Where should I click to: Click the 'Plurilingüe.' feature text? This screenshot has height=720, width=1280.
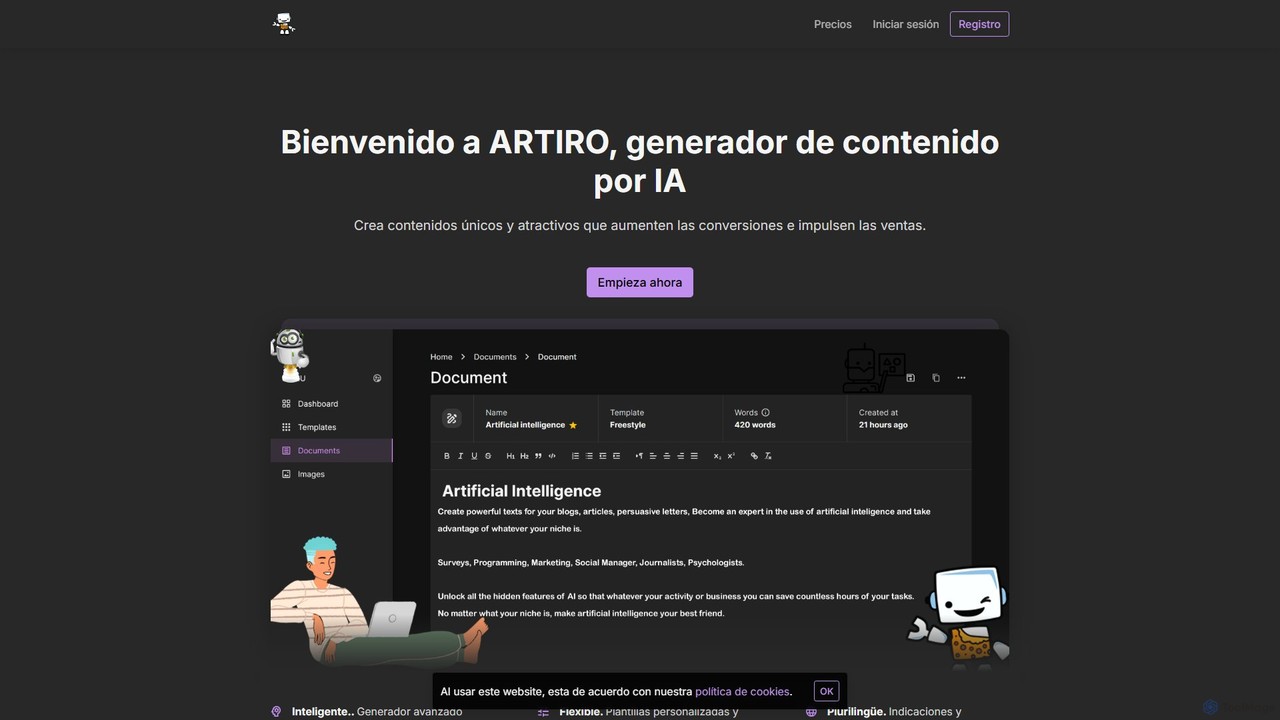(x=856, y=711)
